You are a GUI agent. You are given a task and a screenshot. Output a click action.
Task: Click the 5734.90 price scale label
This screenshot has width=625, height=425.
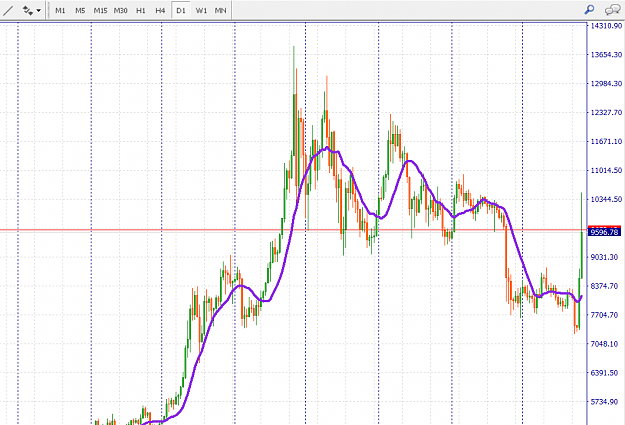(x=604, y=401)
